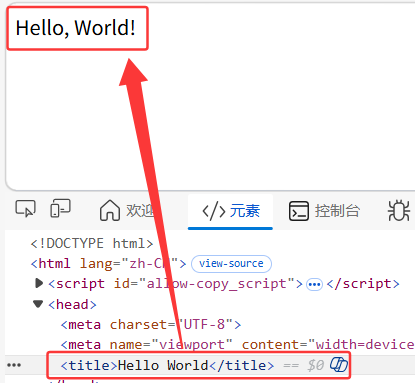The width and height of the screenshot is (415, 383).
Task: Switch to the 元素 elements tab
Action: tap(230, 211)
